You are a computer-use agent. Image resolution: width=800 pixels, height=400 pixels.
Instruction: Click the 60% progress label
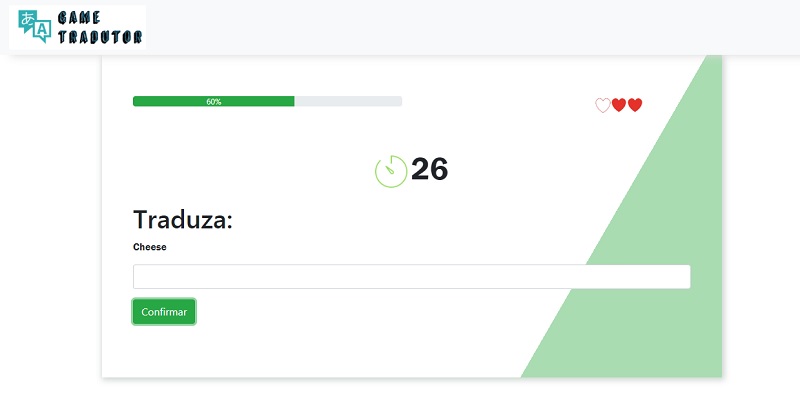pyautogui.click(x=214, y=102)
